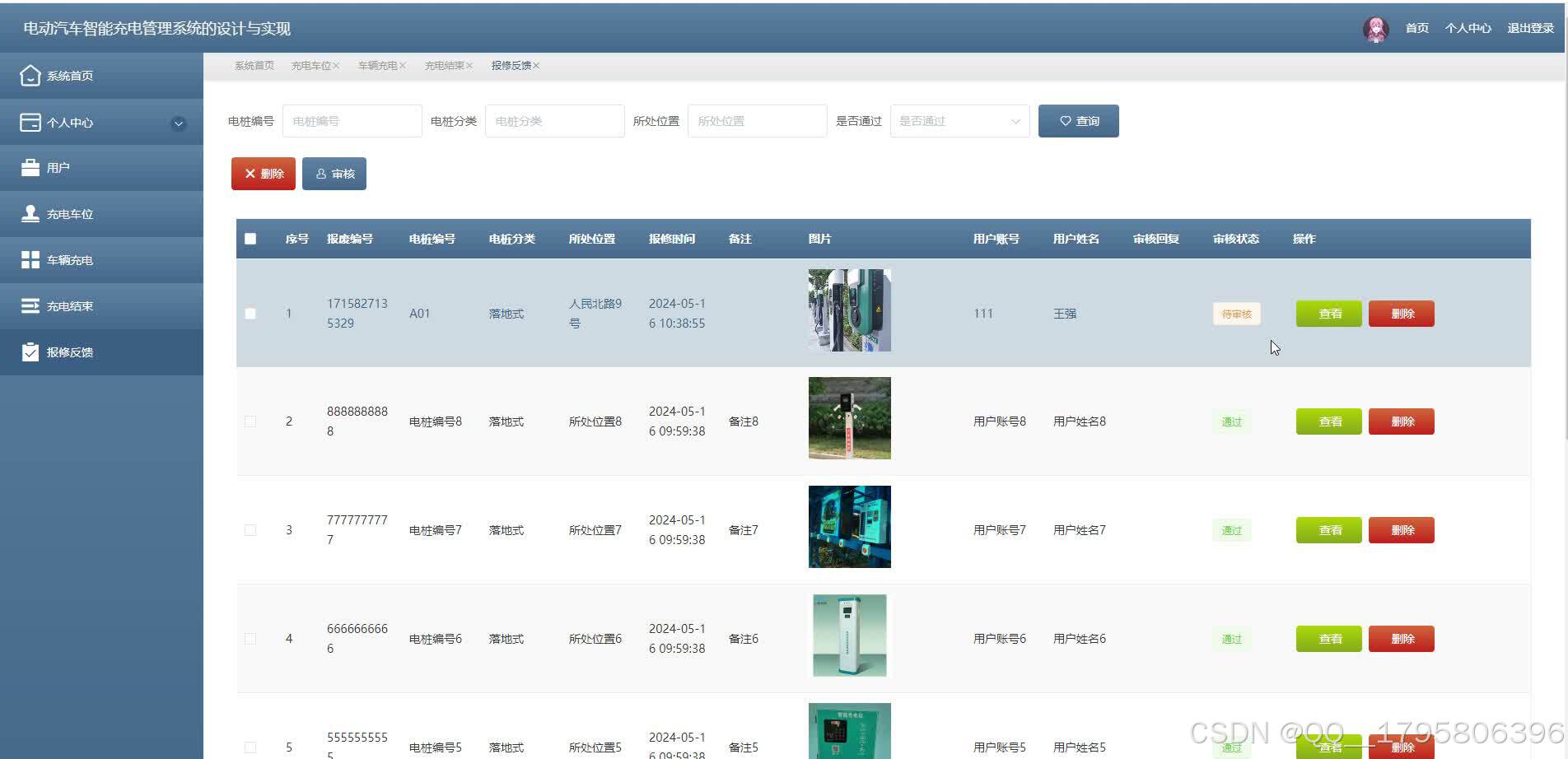1568x759 pixels.
Task: Click 首页 link in the header
Action: pos(1416,29)
